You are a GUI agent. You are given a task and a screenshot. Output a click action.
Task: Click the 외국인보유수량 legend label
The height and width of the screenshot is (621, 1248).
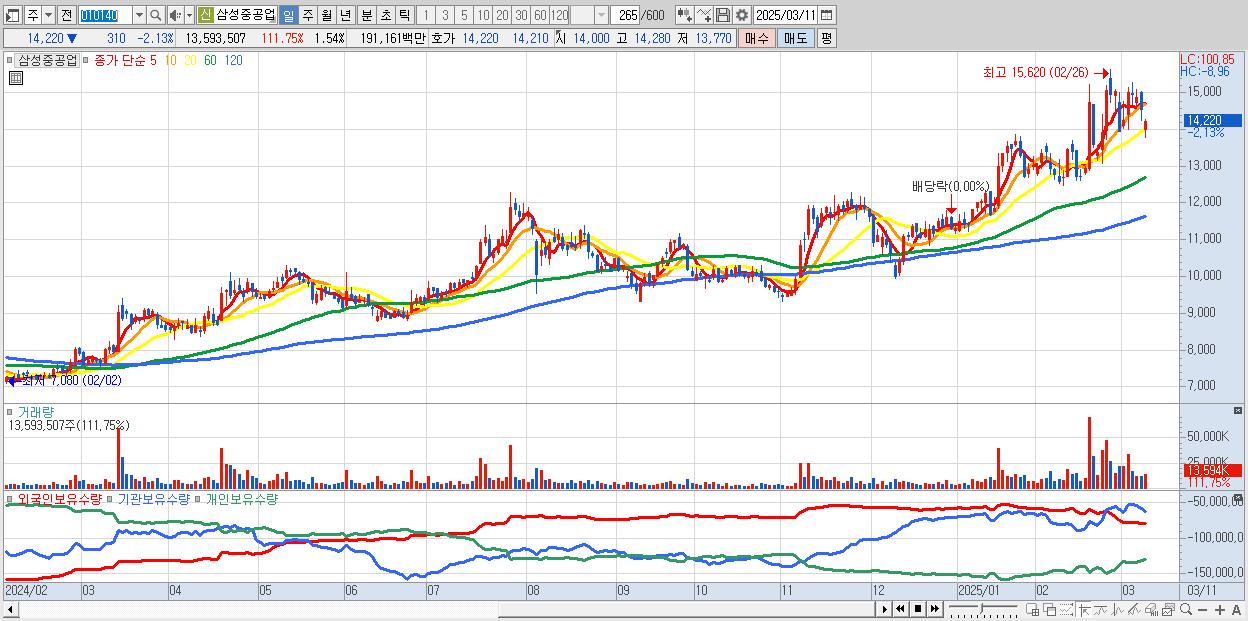click(x=59, y=498)
